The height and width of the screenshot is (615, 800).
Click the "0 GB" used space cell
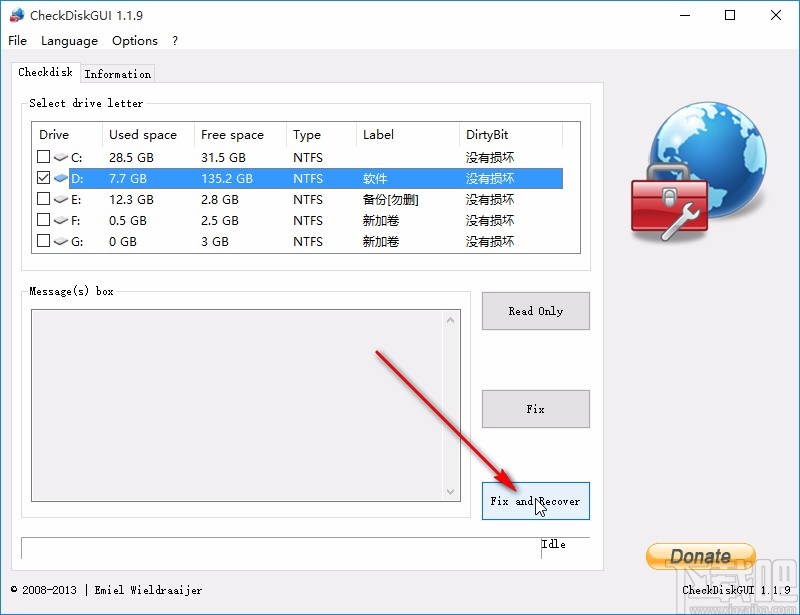point(122,241)
